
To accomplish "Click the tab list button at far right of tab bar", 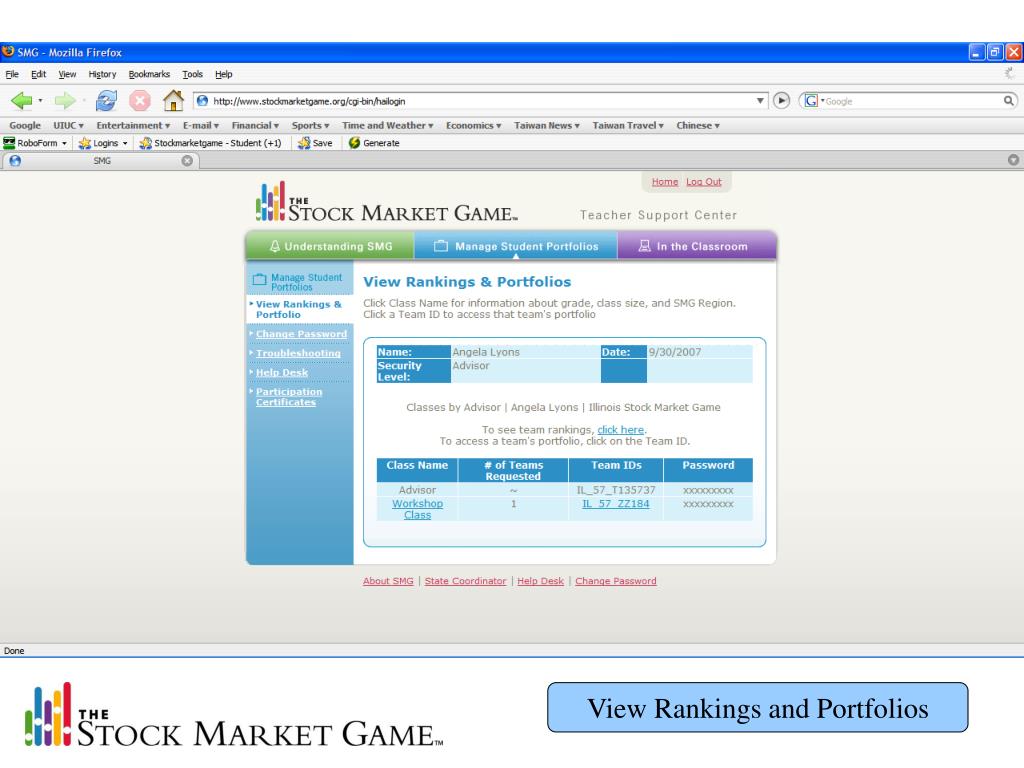I will point(1013,160).
